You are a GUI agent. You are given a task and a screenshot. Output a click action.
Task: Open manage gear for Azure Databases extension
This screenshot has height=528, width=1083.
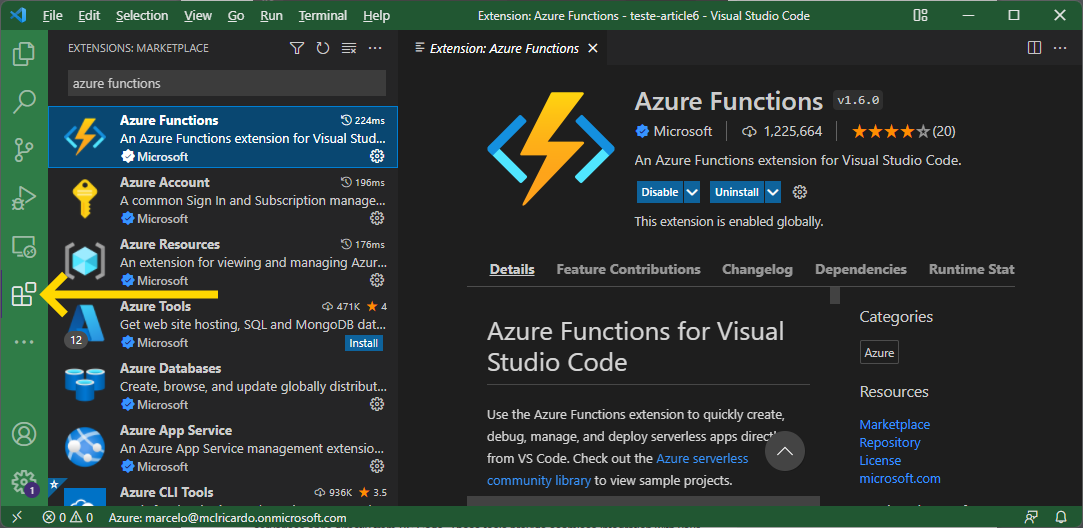click(x=376, y=404)
